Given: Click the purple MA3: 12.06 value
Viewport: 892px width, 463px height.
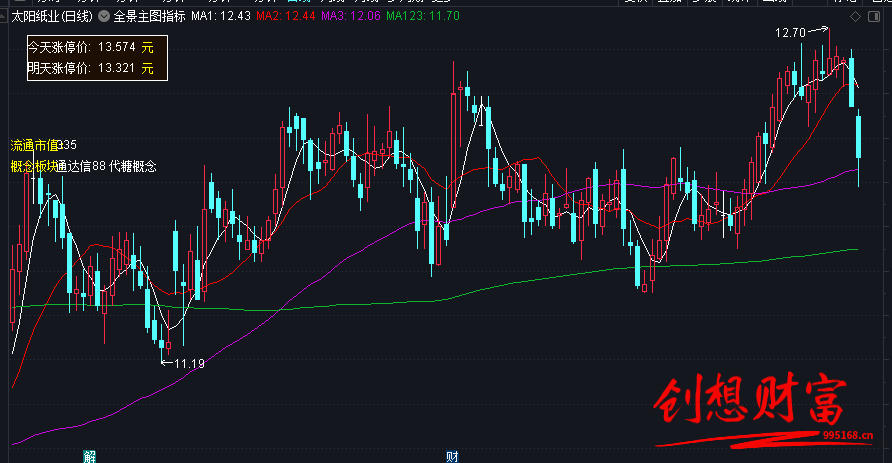Looking at the screenshot, I should [x=350, y=16].
